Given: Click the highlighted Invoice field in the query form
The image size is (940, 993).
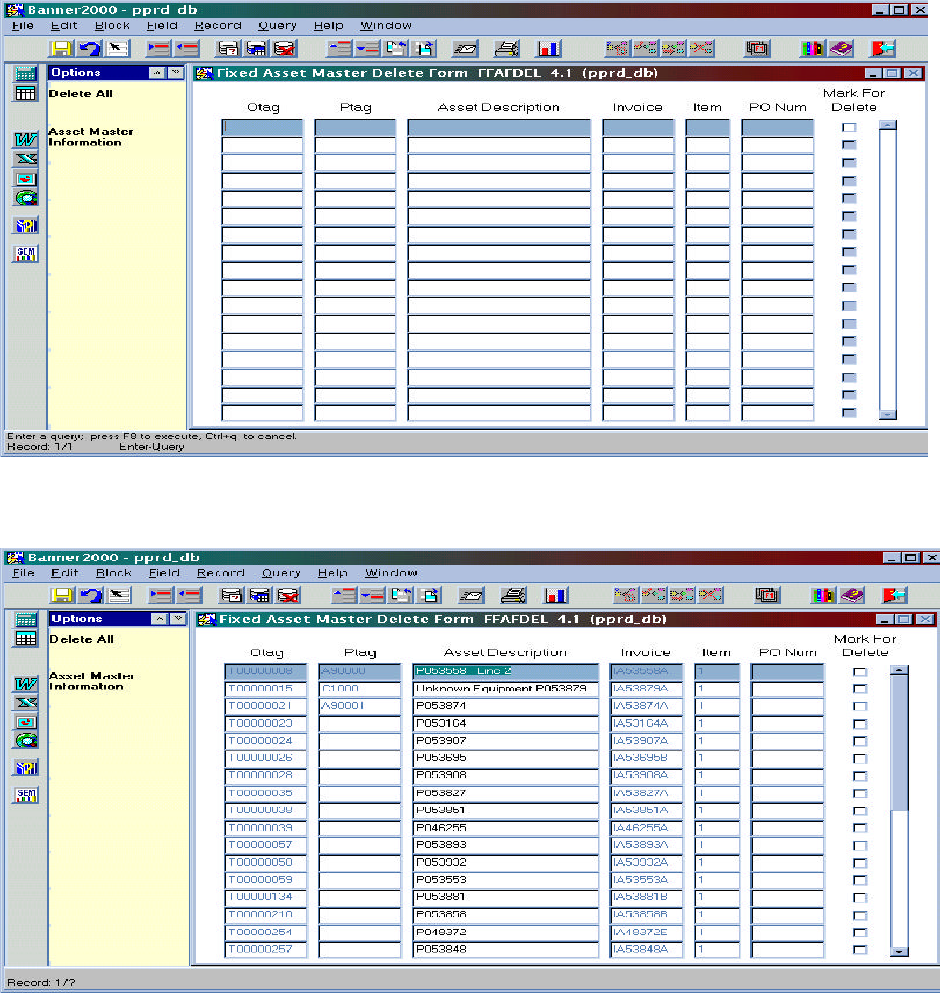Looking at the screenshot, I should [x=638, y=127].
